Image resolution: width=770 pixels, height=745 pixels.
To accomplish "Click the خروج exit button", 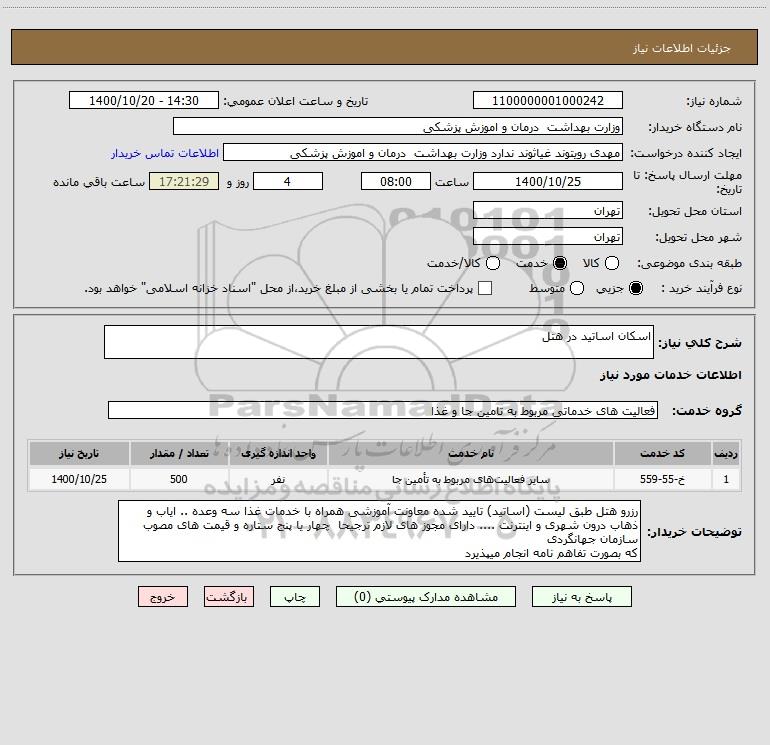I will [x=163, y=597].
